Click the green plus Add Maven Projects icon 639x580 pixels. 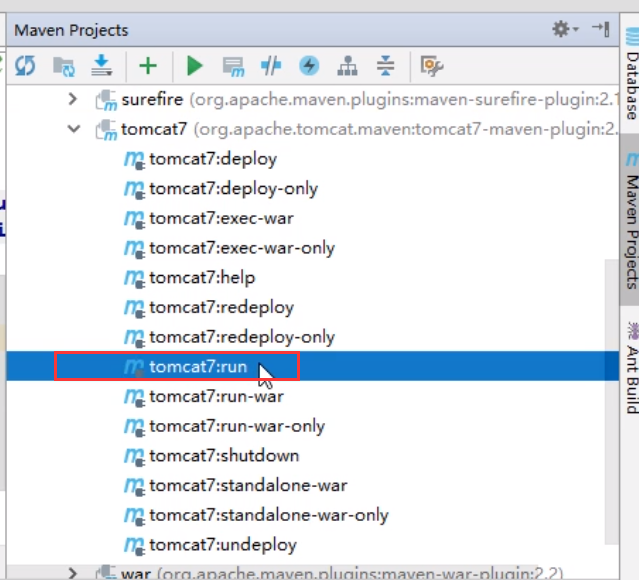coord(148,66)
